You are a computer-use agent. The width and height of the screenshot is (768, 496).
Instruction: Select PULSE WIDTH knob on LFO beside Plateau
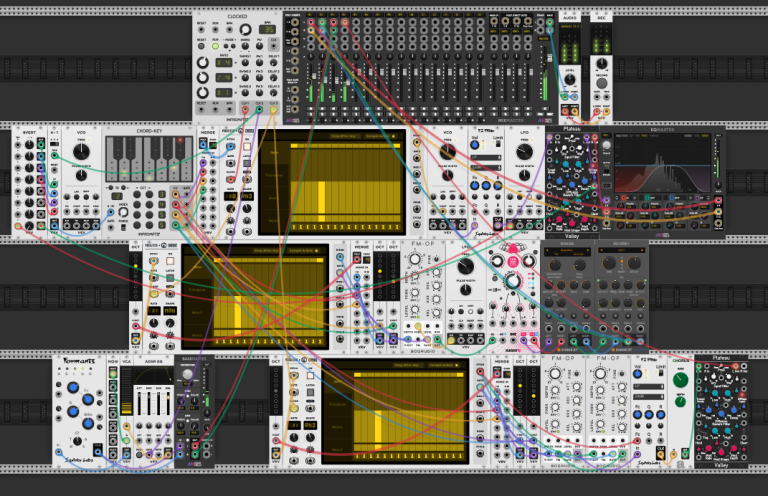524,175
